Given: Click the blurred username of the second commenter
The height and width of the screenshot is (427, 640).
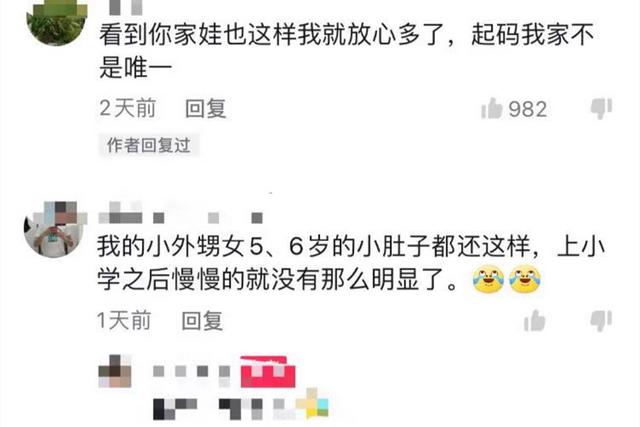Looking at the screenshot, I should [x=180, y=213].
